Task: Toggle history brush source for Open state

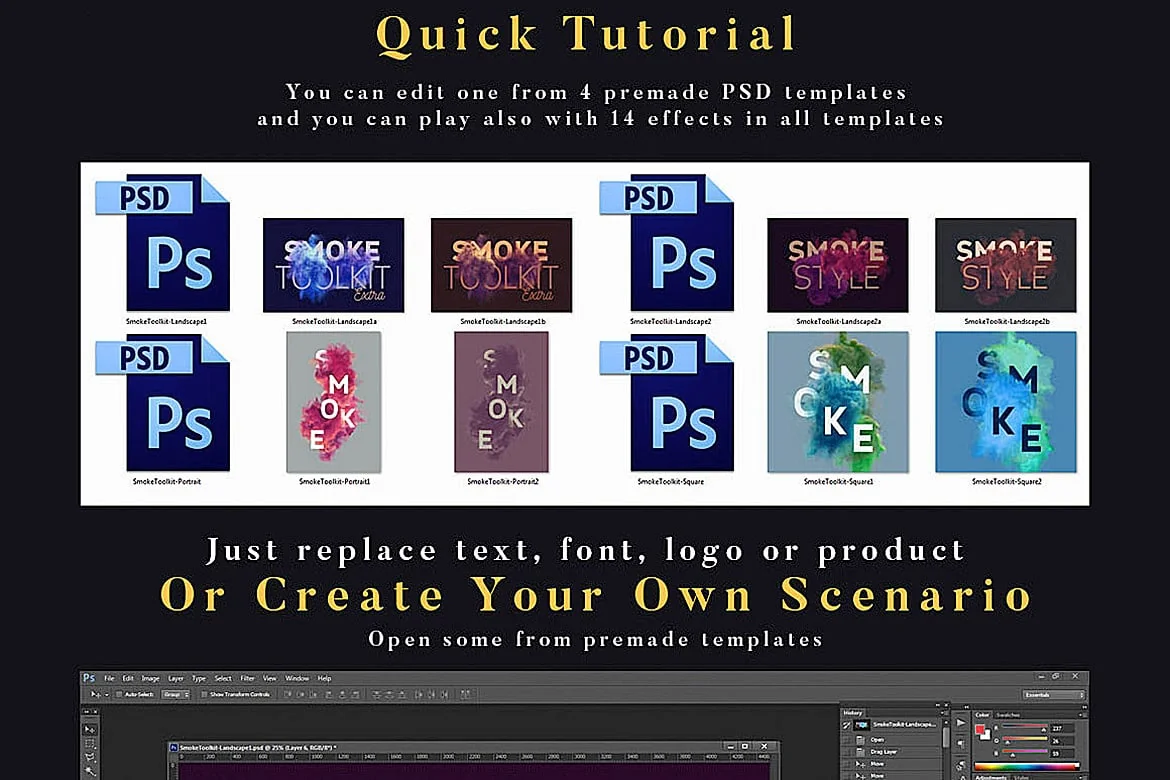Action: point(846,740)
